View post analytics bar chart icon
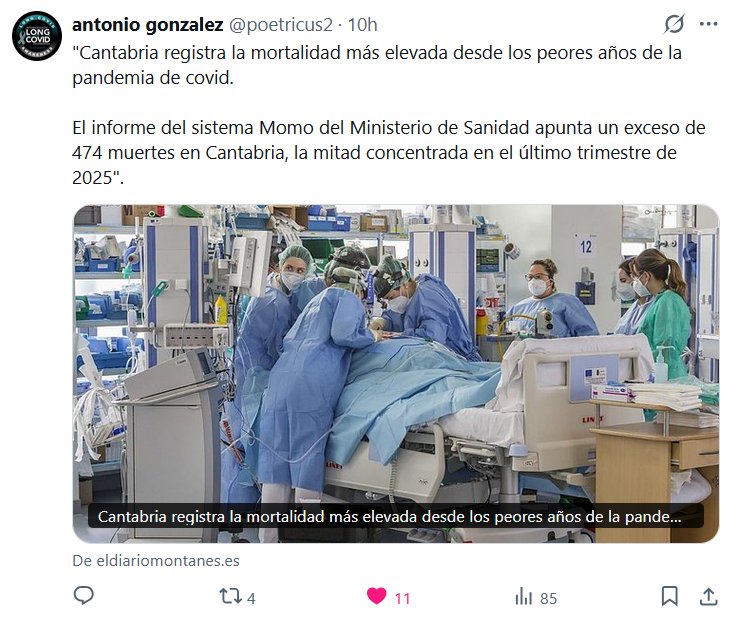Image resolution: width=736 pixels, height=622 pixels. tap(524, 597)
